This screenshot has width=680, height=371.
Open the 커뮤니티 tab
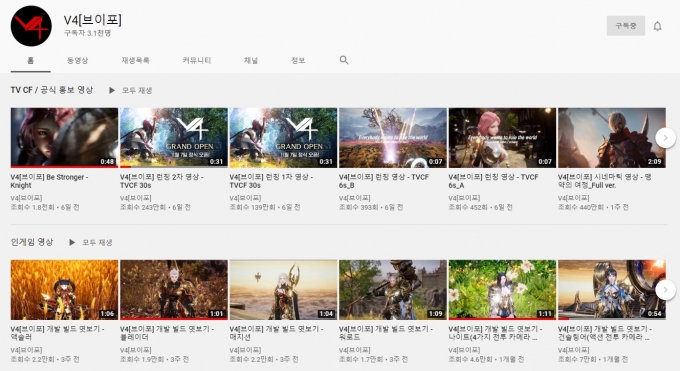click(197, 60)
